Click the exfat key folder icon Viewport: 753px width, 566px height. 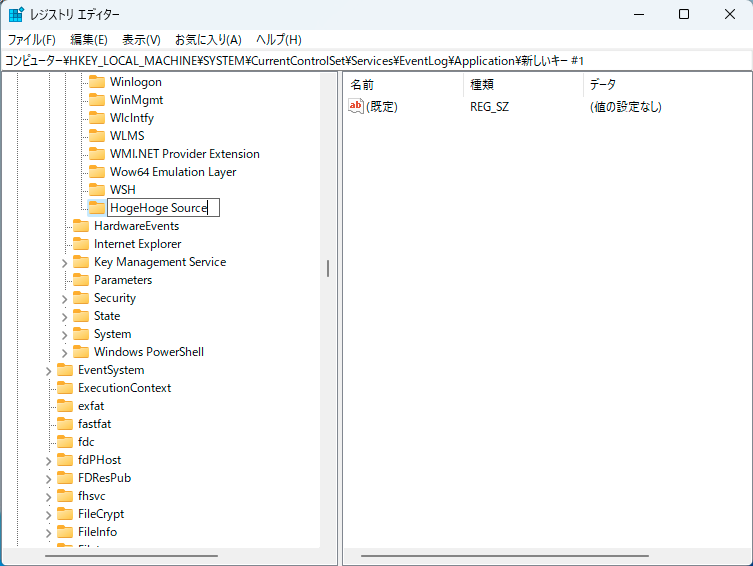[65, 406]
